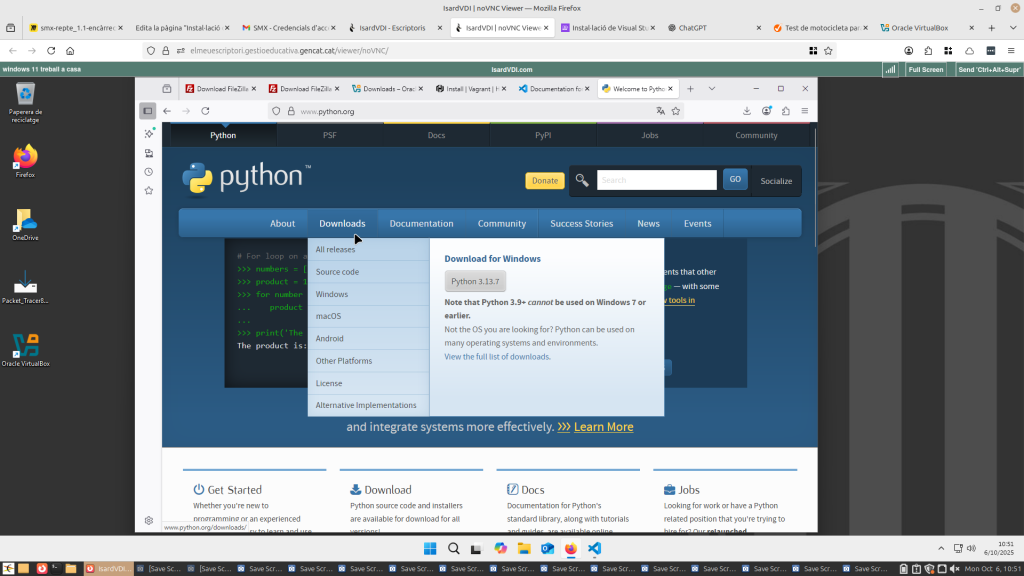Toggle the Firefox sidebar panel button

[x=148, y=111]
